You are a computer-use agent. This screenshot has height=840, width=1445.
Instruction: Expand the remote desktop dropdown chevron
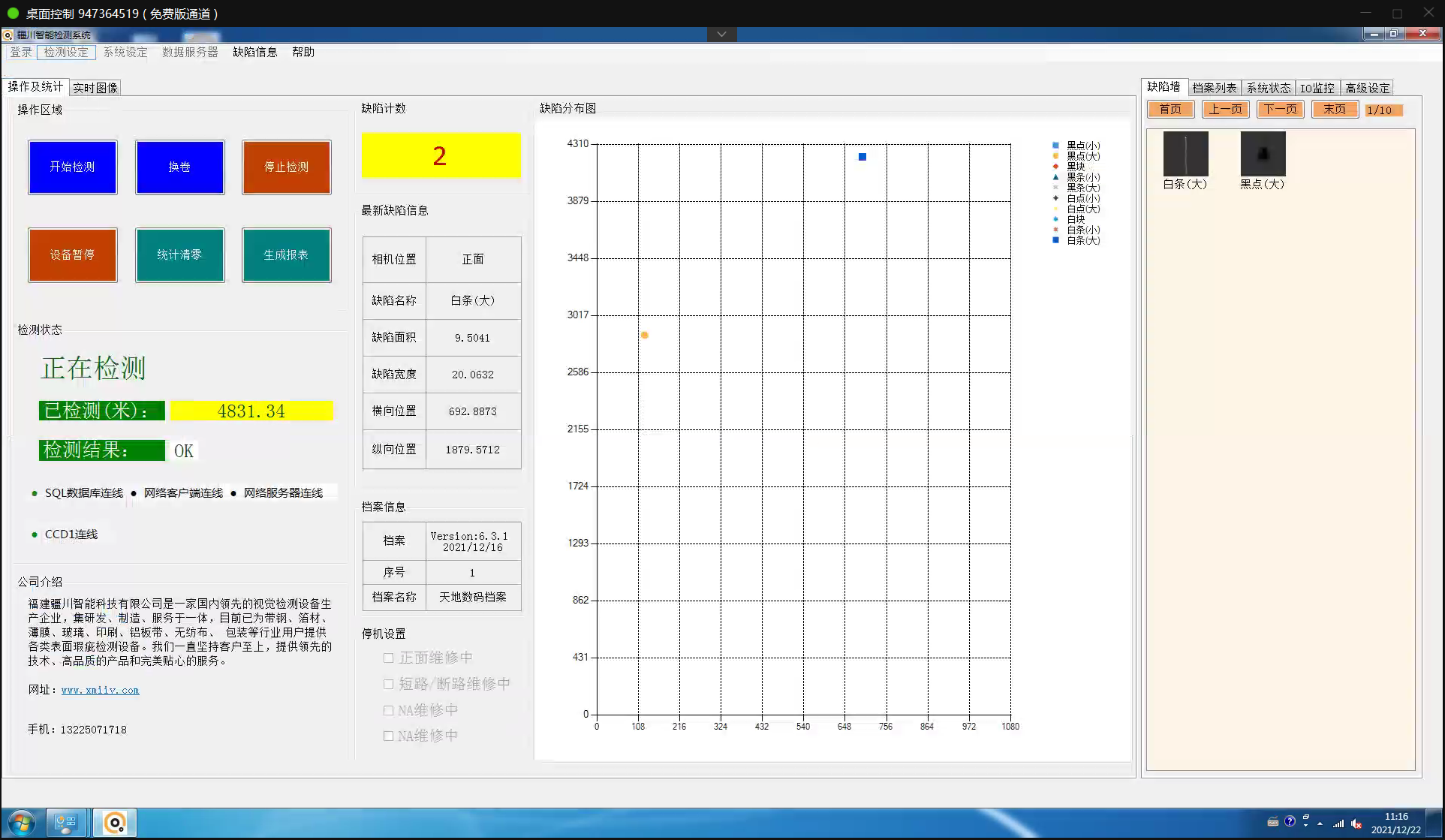pos(721,34)
